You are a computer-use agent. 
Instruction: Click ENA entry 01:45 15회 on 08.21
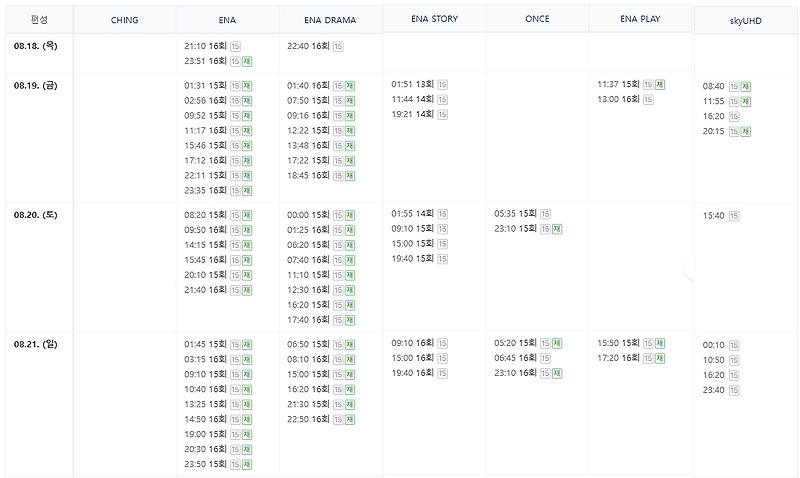tap(205, 344)
